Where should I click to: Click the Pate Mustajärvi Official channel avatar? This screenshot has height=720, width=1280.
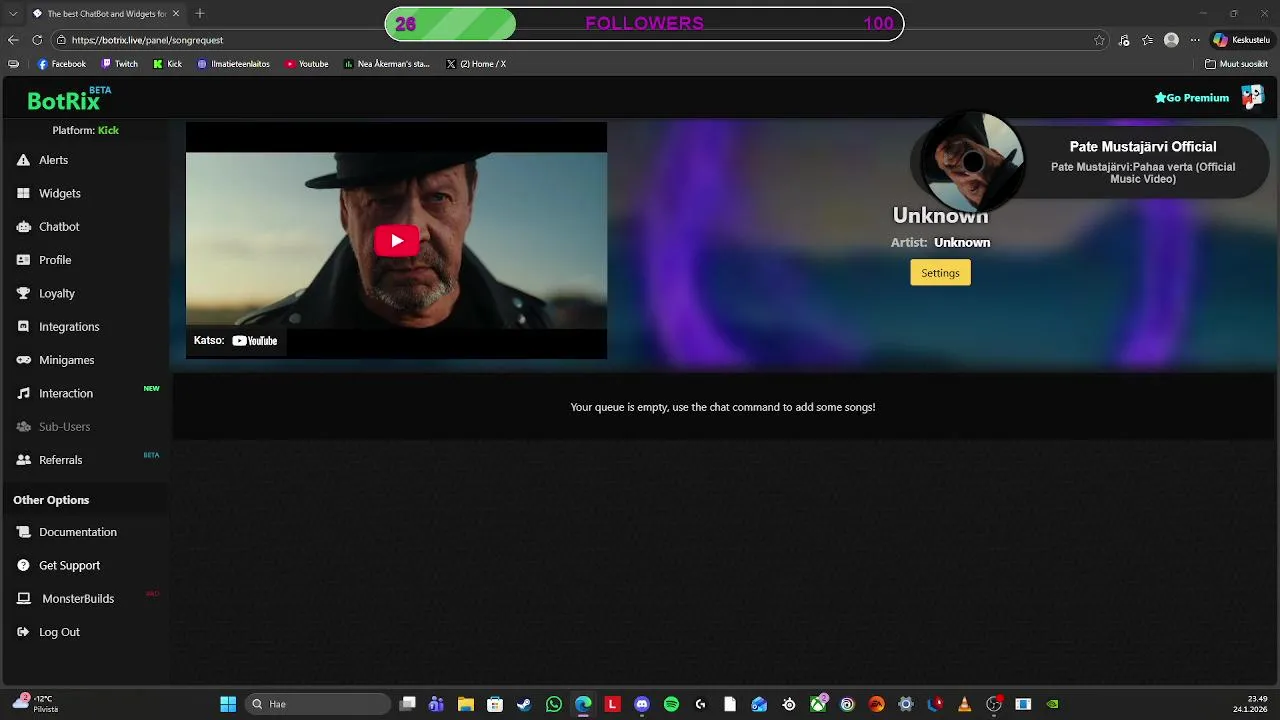(972, 162)
